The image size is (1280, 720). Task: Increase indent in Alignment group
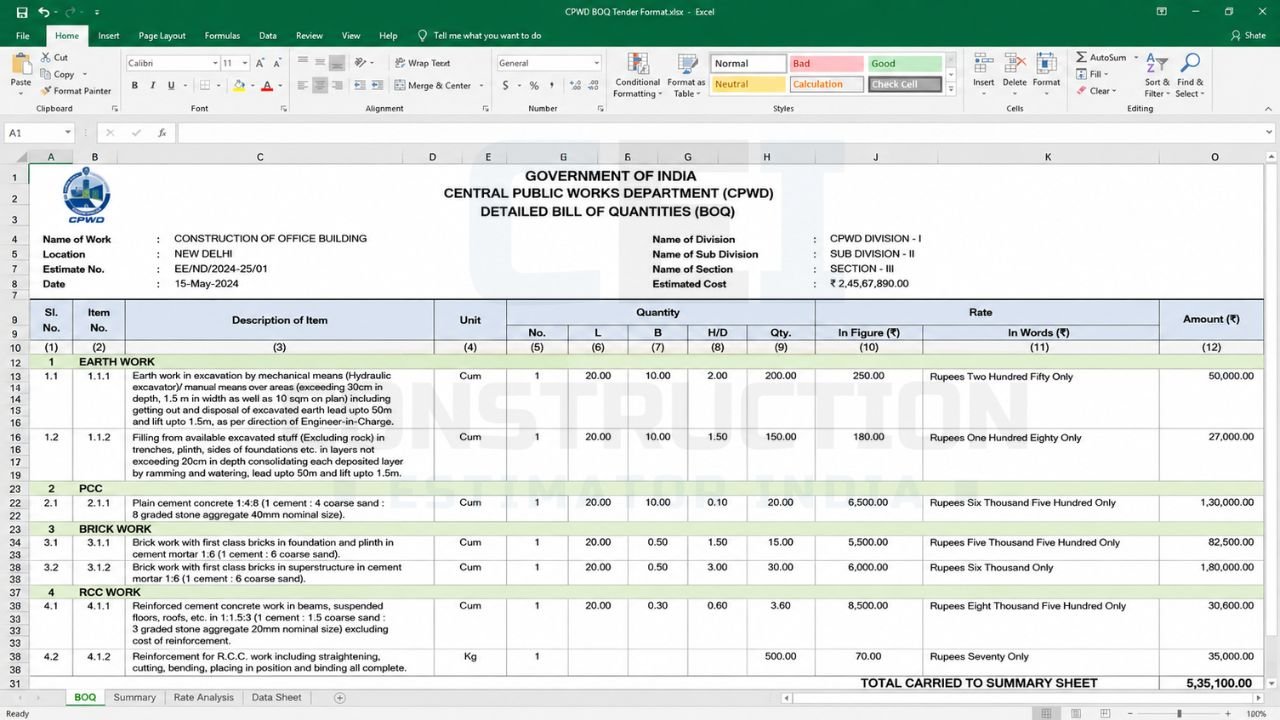coord(376,85)
